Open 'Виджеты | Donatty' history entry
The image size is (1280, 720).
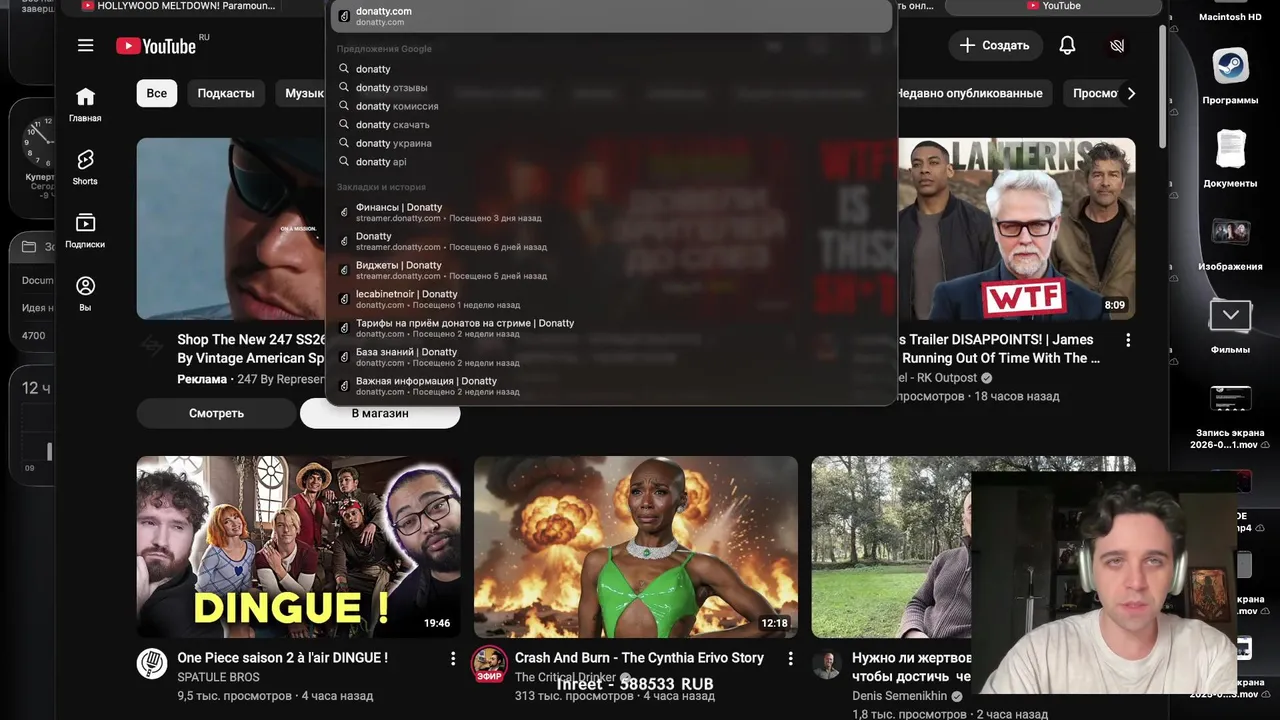[x=611, y=270]
